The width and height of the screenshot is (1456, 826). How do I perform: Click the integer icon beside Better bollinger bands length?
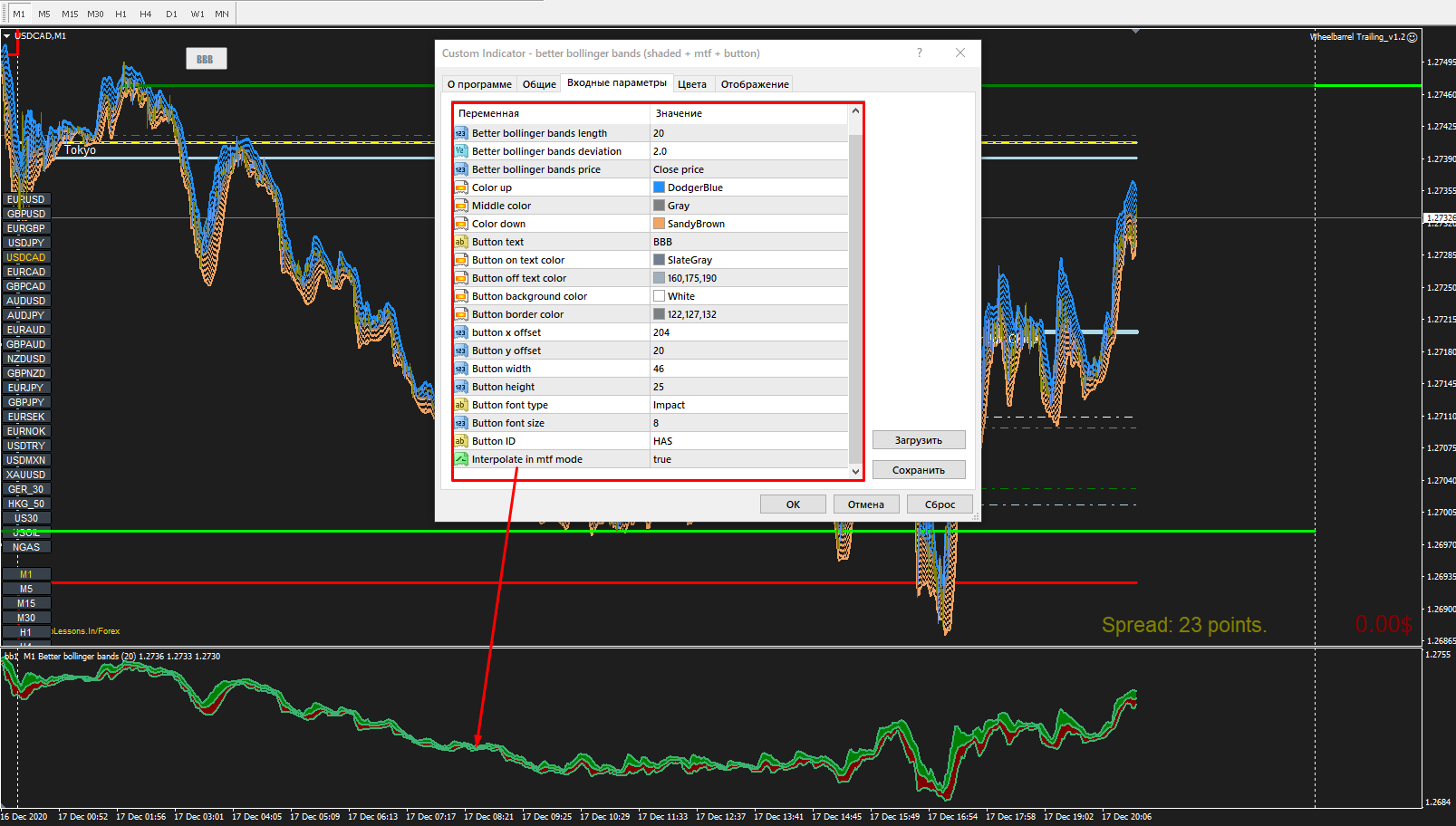(x=461, y=133)
